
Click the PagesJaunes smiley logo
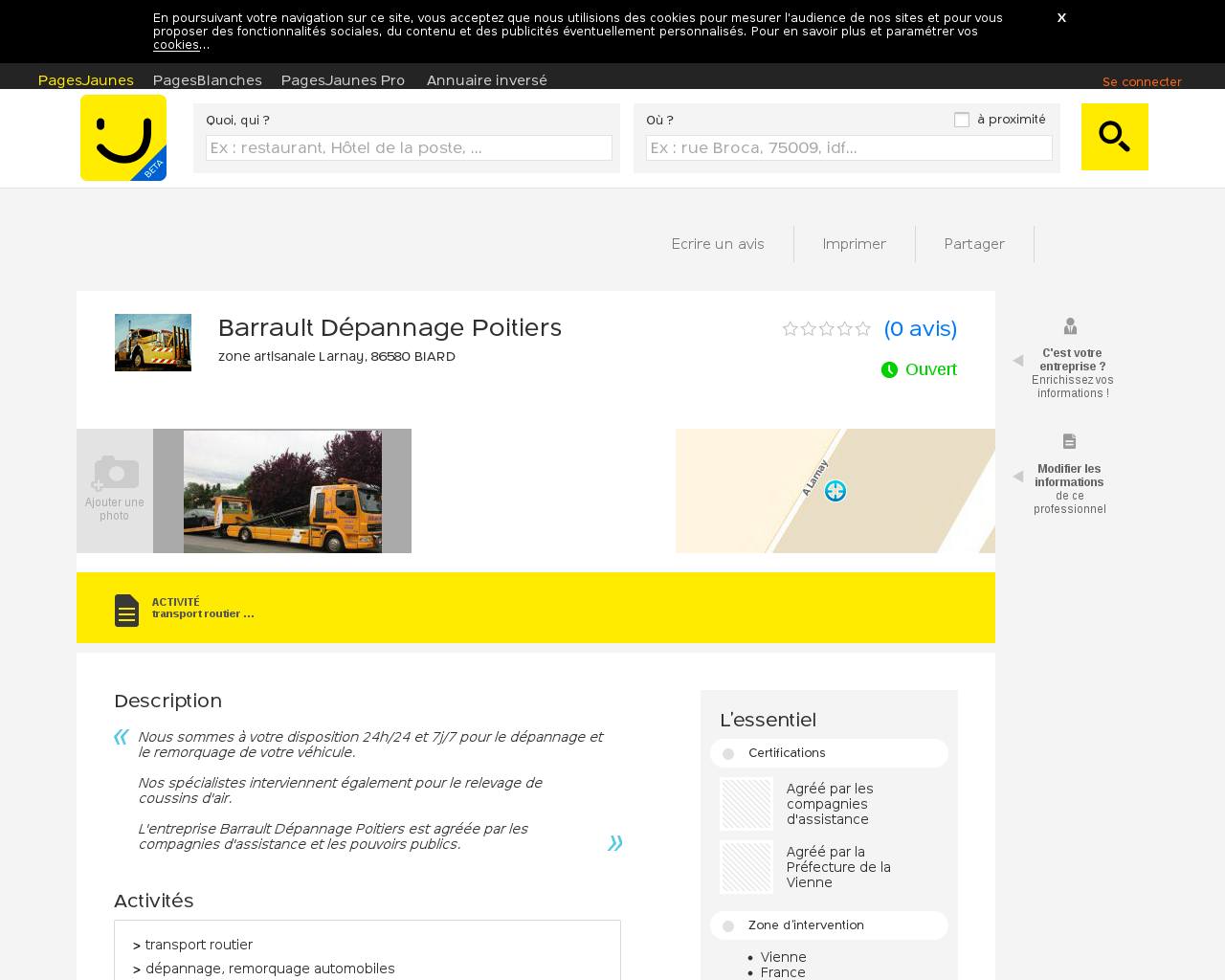pos(123,138)
